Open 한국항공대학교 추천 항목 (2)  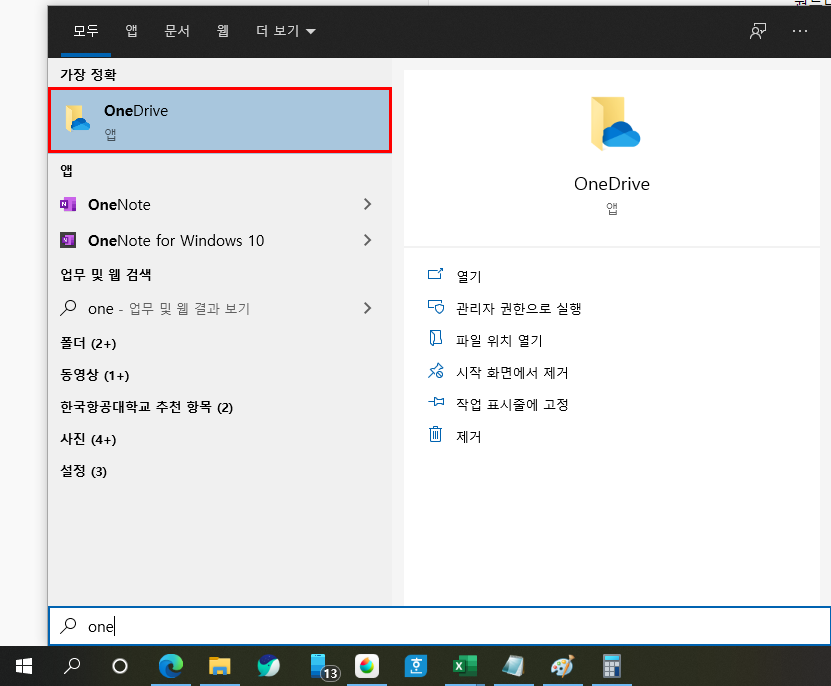click(x=146, y=407)
